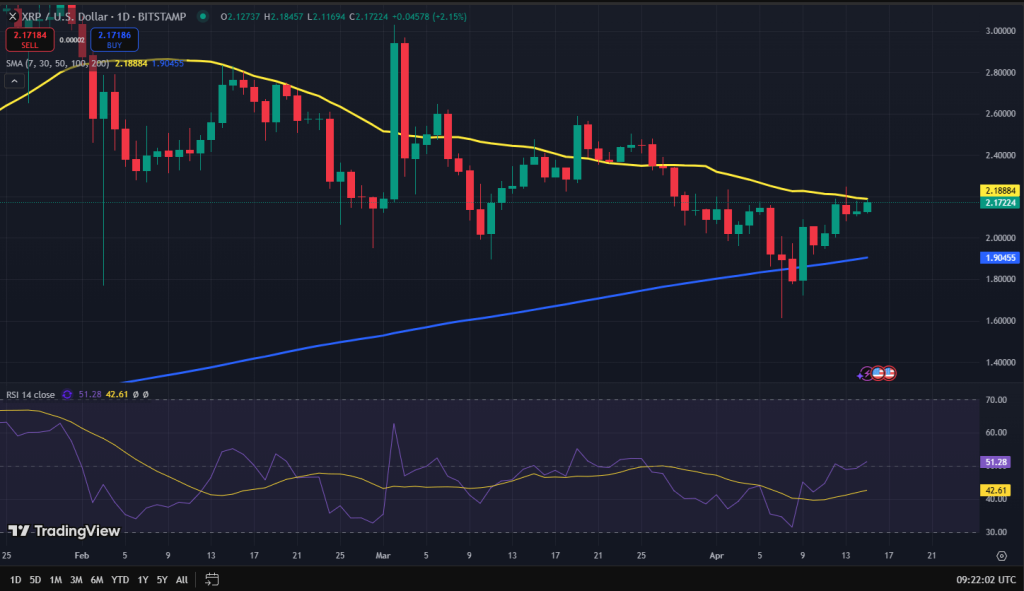Click the SMA indicator legend label
This screenshot has width=1024, height=591.
(x=57, y=63)
